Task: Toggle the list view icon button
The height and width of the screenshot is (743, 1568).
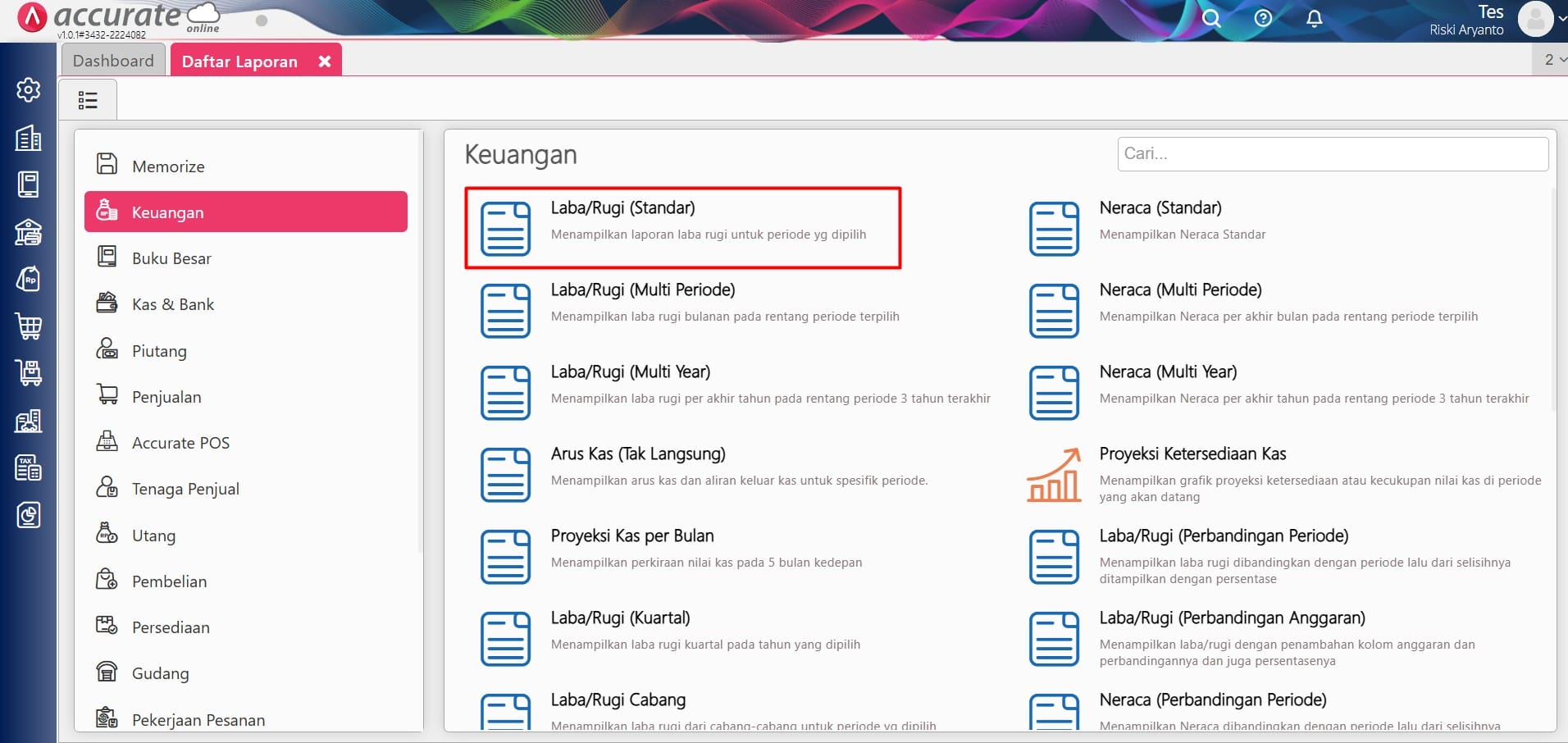Action: pos(88,100)
